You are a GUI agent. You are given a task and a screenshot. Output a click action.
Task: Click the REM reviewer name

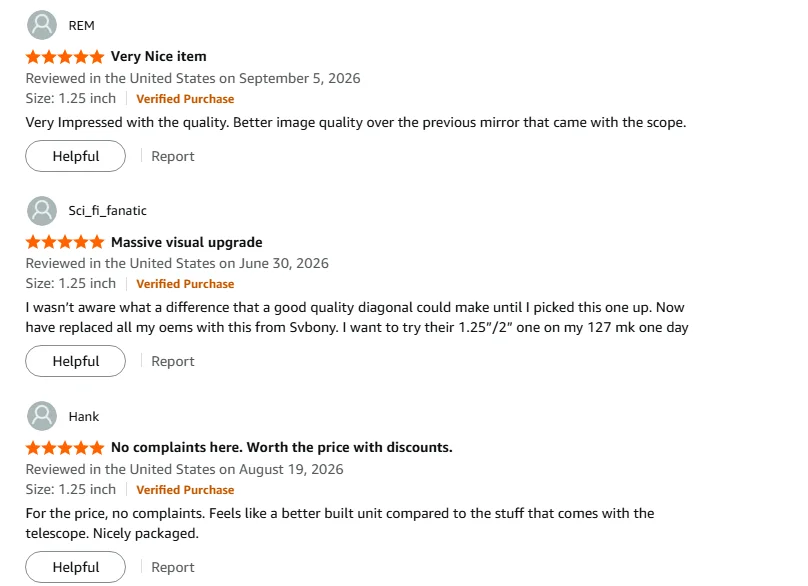pyautogui.click(x=81, y=26)
